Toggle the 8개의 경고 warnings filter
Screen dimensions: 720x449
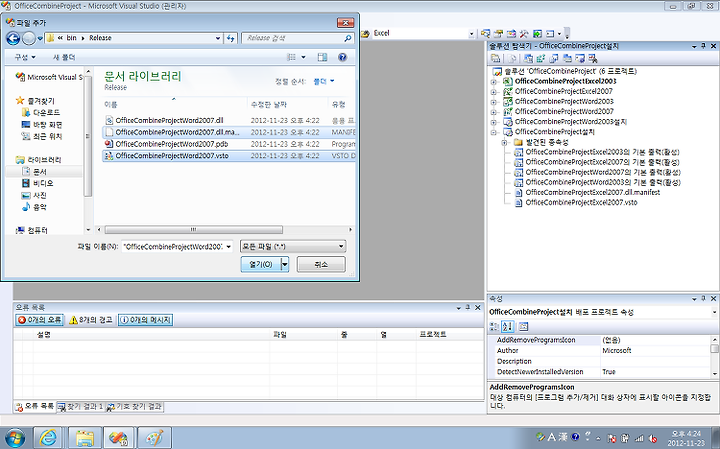90,320
